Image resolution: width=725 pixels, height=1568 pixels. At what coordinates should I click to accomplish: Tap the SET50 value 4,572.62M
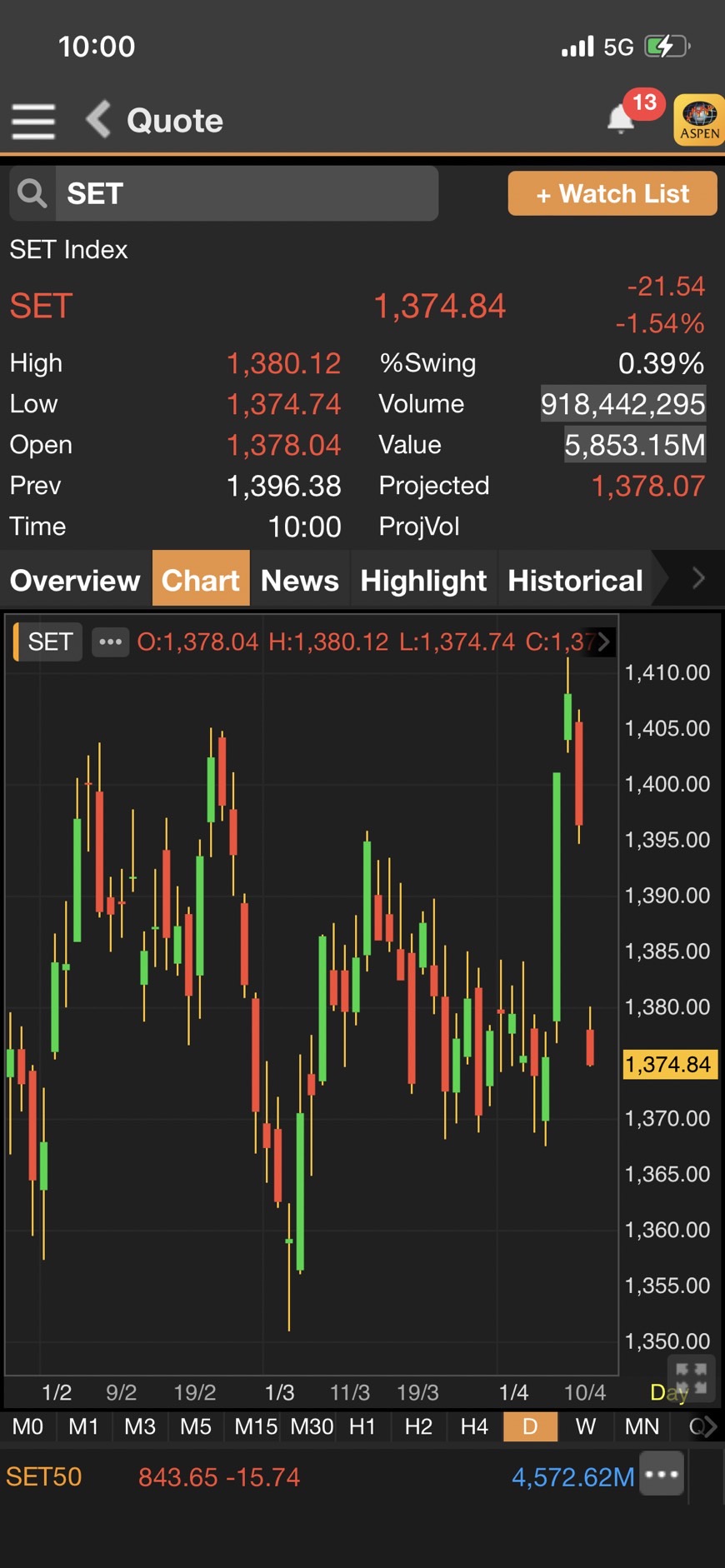coord(573,1477)
